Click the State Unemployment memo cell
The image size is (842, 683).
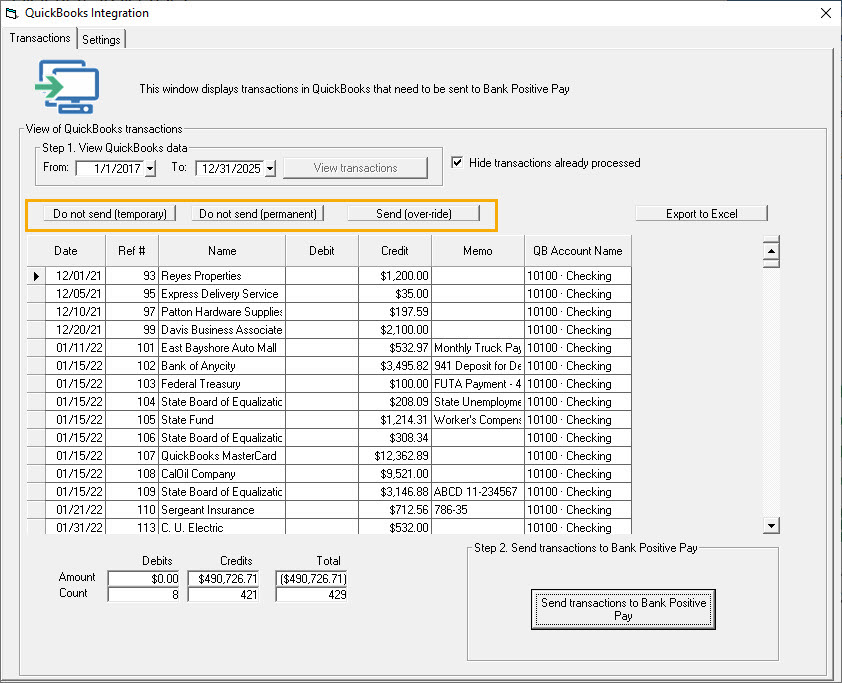click(x=477, y=402)
